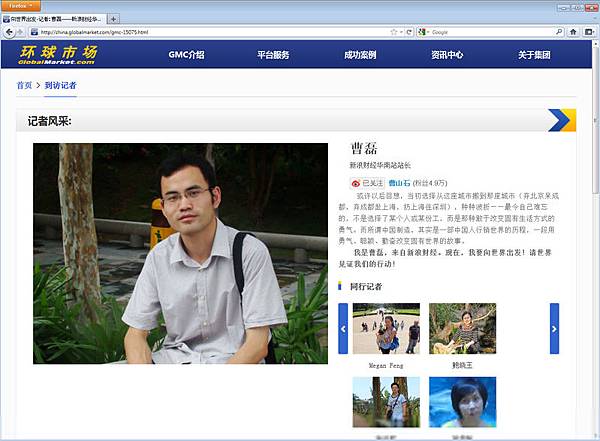Click the blue-yellow chevron arrow in header bar
The height and width of the screenshot is (441, 600).
[562, 120]
